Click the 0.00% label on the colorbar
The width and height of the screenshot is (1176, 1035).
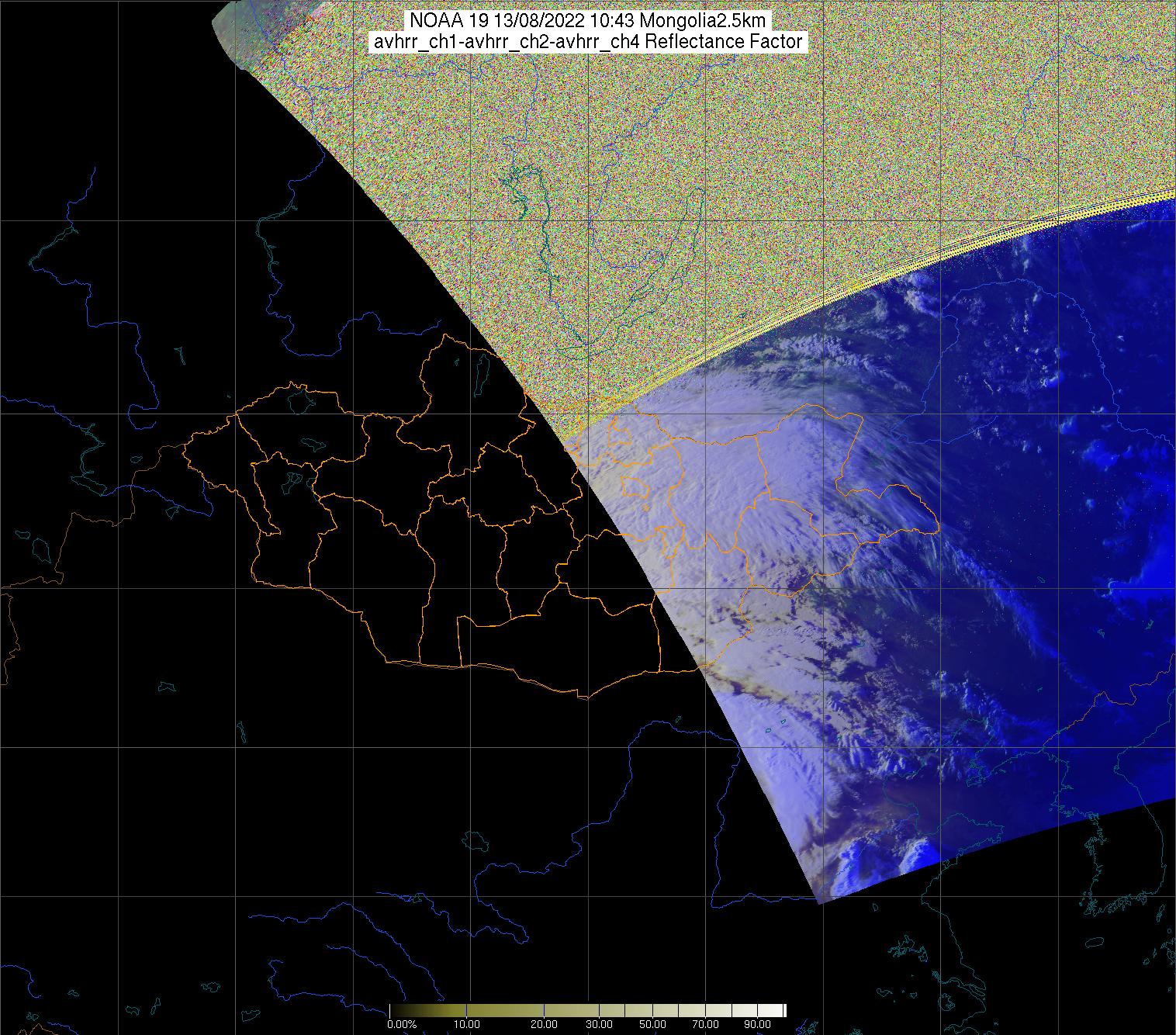click(x=402, y=1025)
